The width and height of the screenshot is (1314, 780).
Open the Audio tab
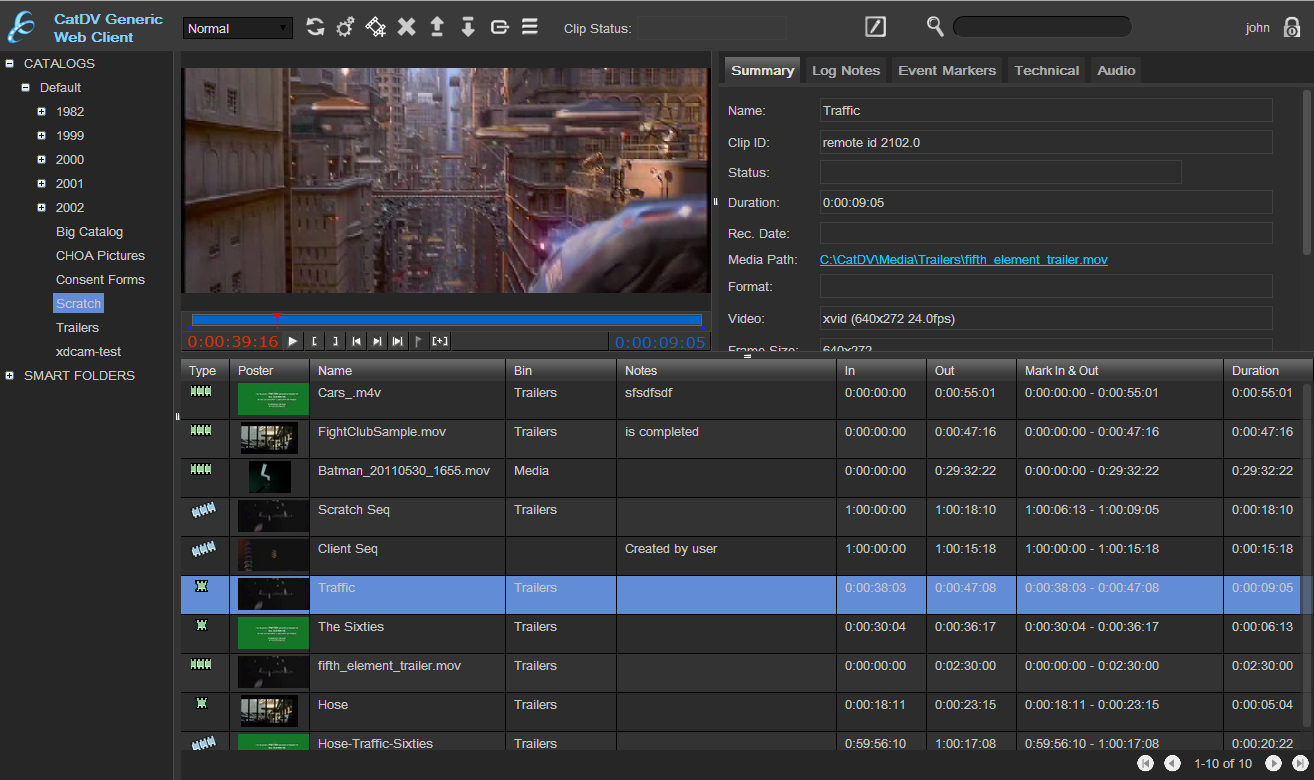point(1116,70)
